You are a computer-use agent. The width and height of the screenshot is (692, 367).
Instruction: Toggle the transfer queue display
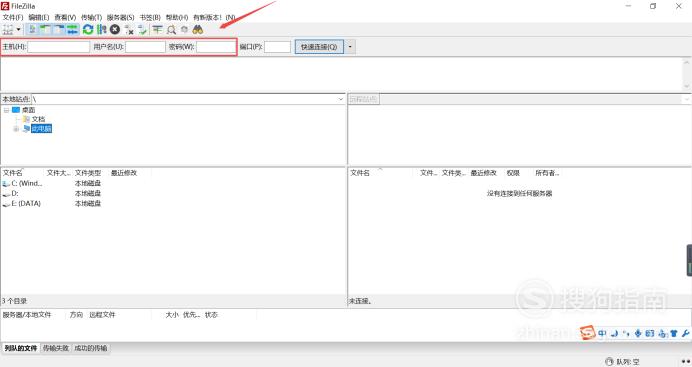72,30
